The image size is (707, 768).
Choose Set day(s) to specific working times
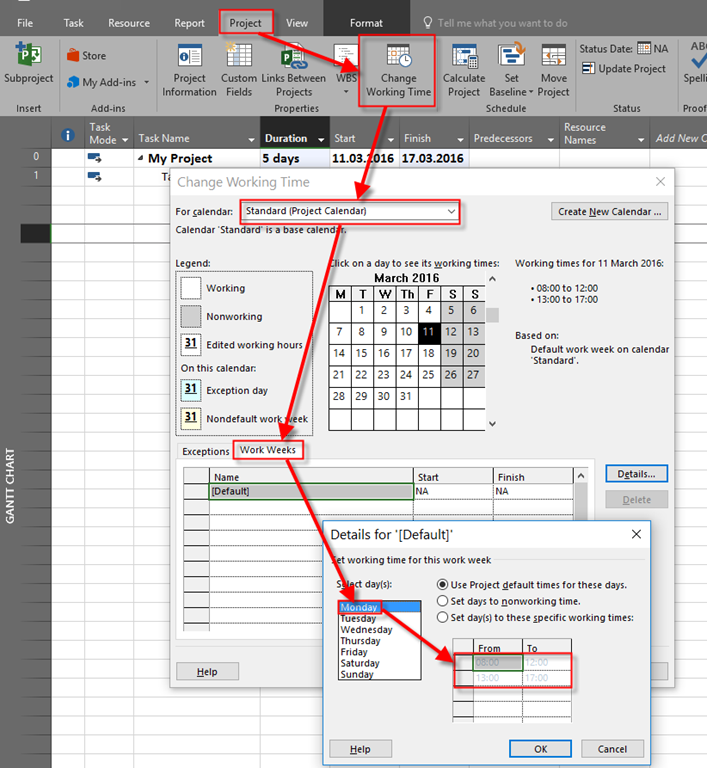[444, 617]
